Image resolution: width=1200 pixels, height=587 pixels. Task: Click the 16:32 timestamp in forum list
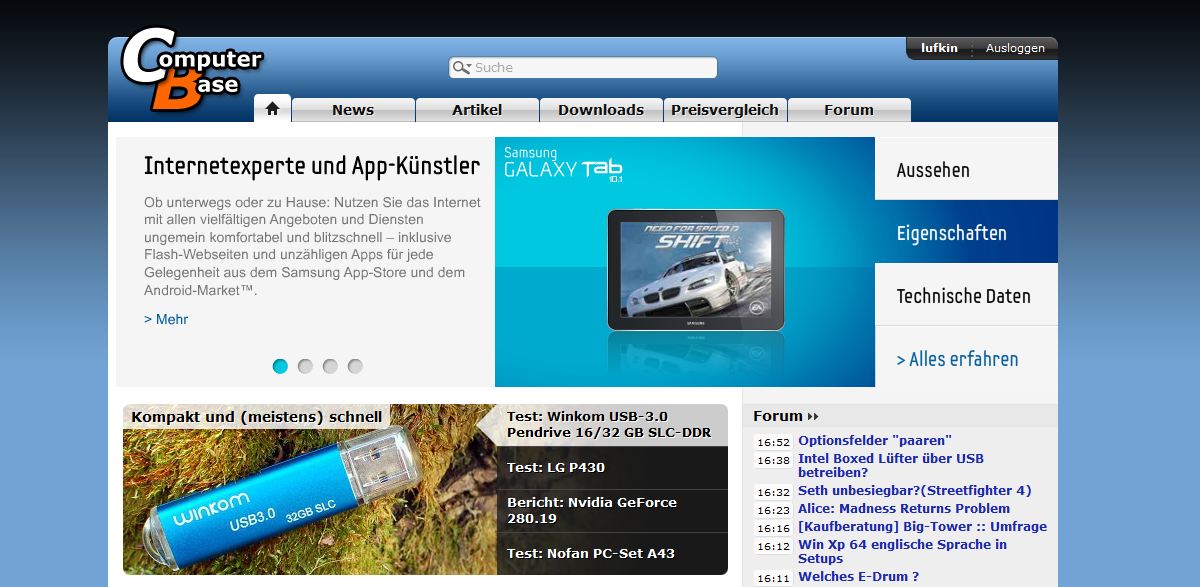pyautogui.click(x=773, y=492)
